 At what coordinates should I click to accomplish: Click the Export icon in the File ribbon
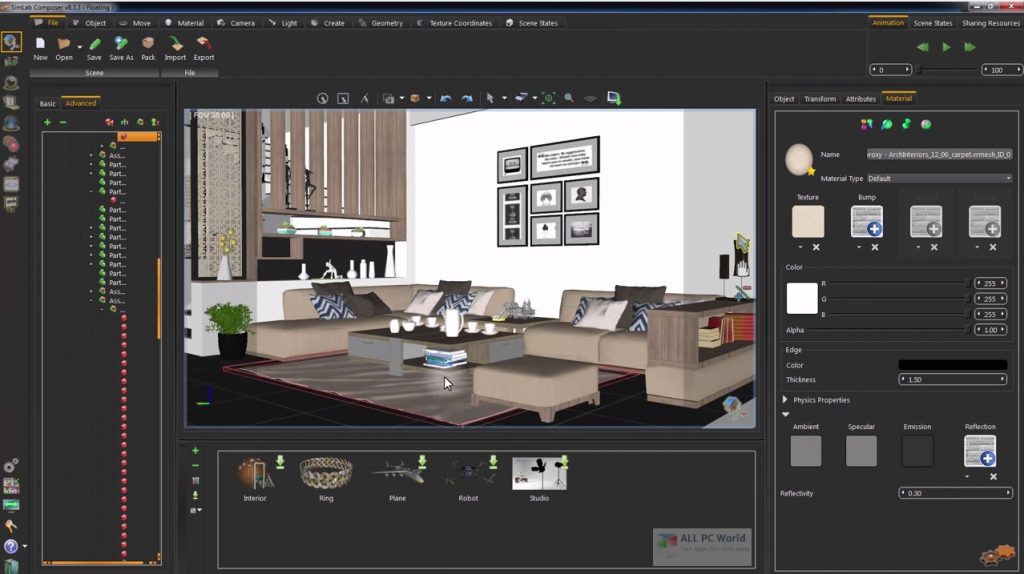pyautogui.click(x=204, y=44)
